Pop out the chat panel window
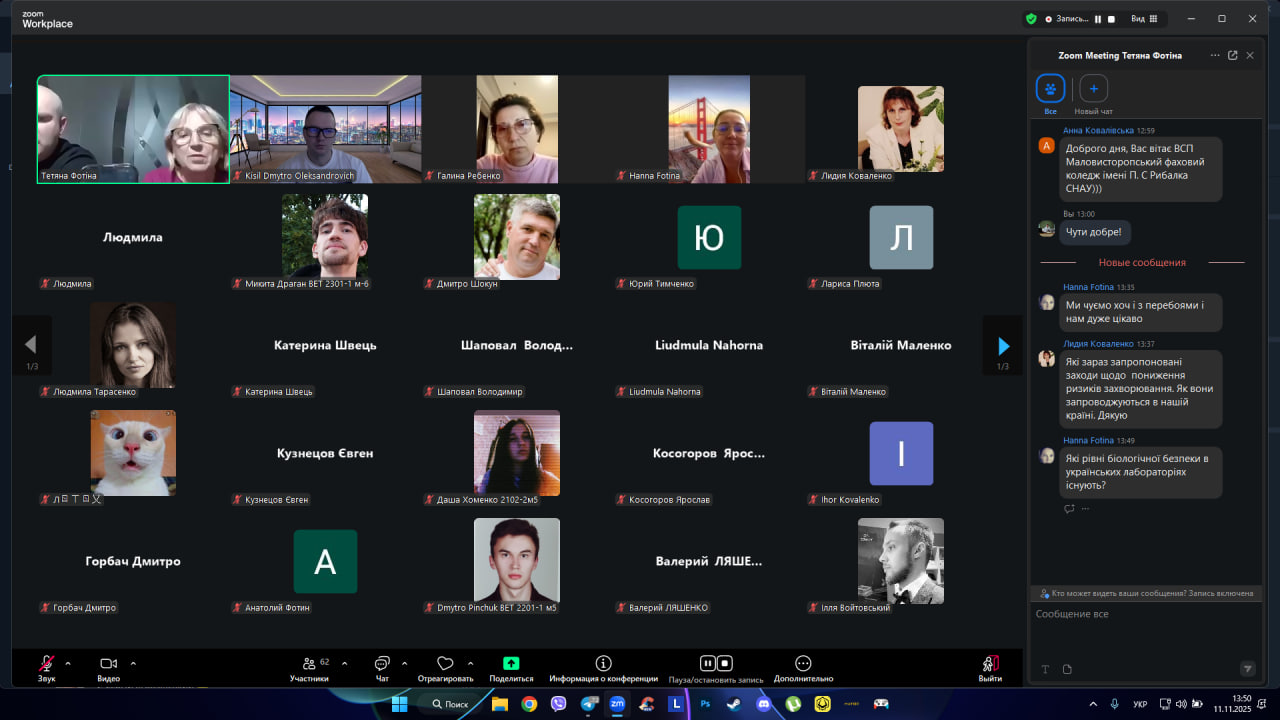This screenshot has width=1280, height=720. click(1232, 56)
